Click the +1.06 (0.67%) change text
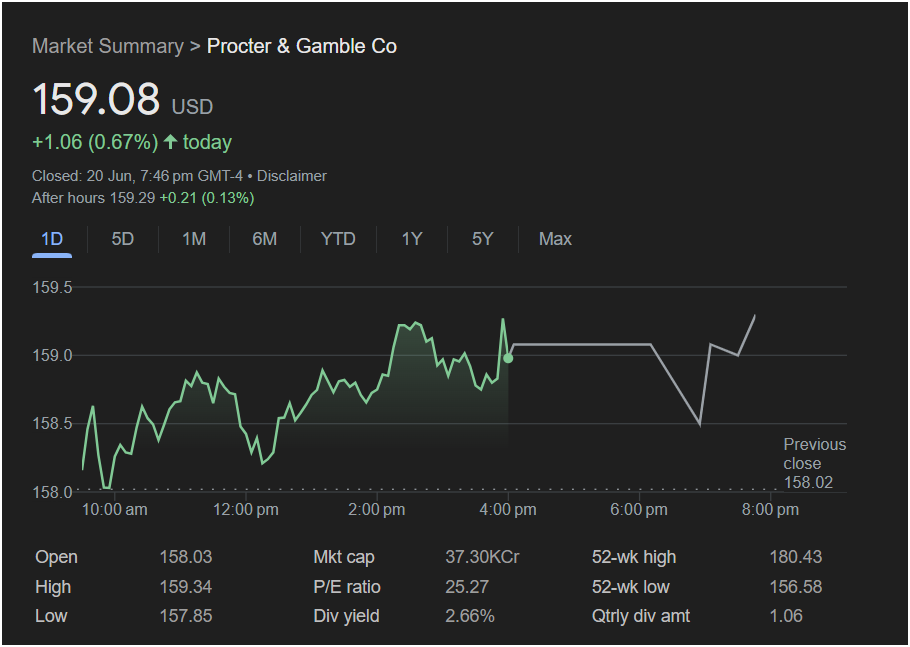The image size is (910, 647). pyautogui.click(x=95, y=142)
